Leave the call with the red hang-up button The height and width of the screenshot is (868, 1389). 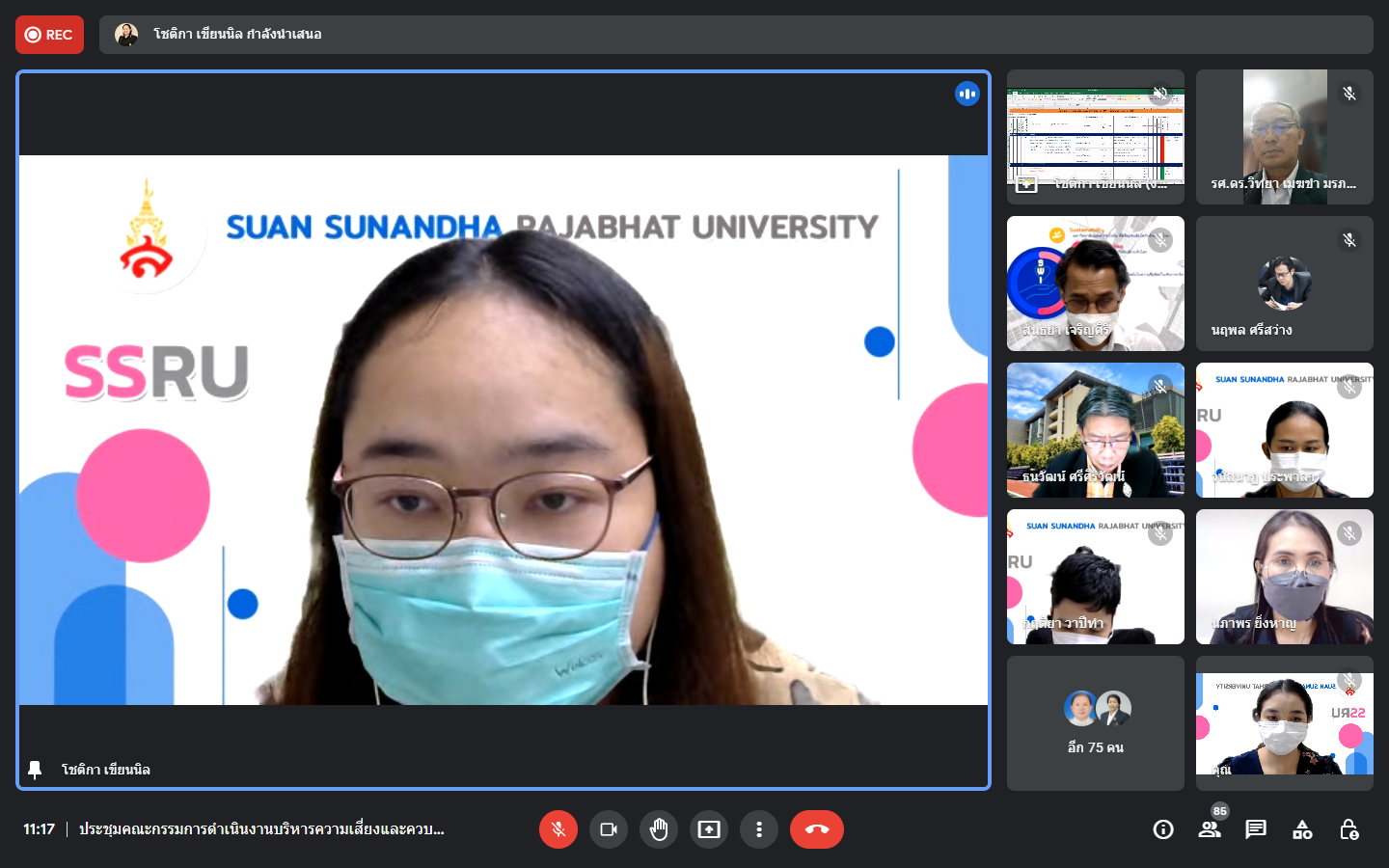(816, 829)
